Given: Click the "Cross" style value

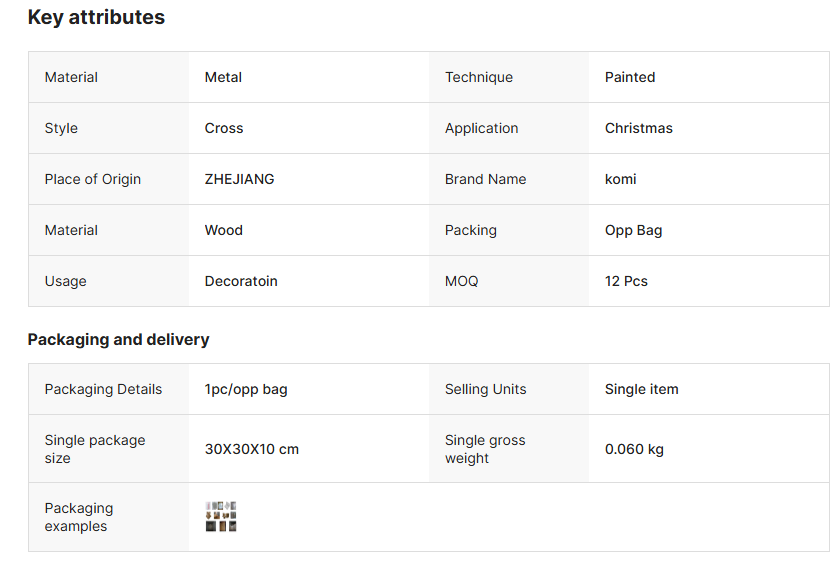Looking at the screenshot, I should 224,128.
